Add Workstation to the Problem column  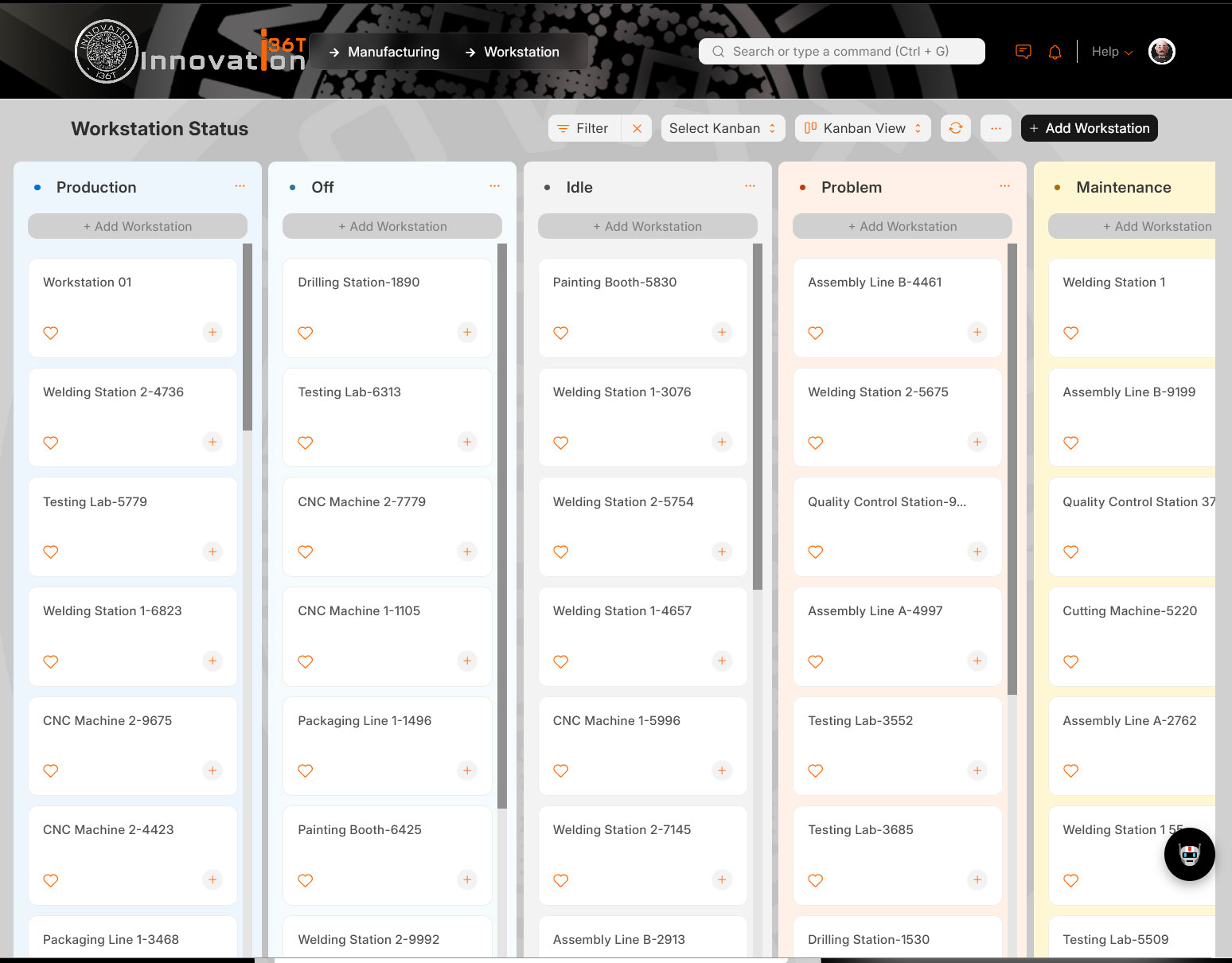pyautogui.click(x=902, y=226)
